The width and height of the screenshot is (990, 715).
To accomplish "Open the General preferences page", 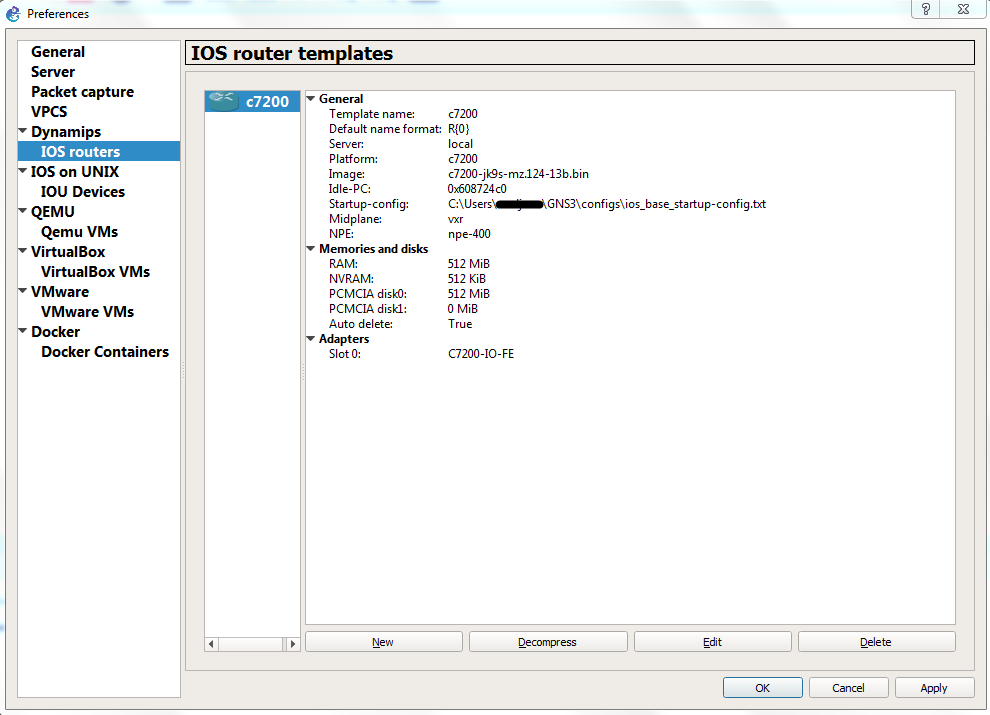I will pyautogui.click(x=58, y=52).
